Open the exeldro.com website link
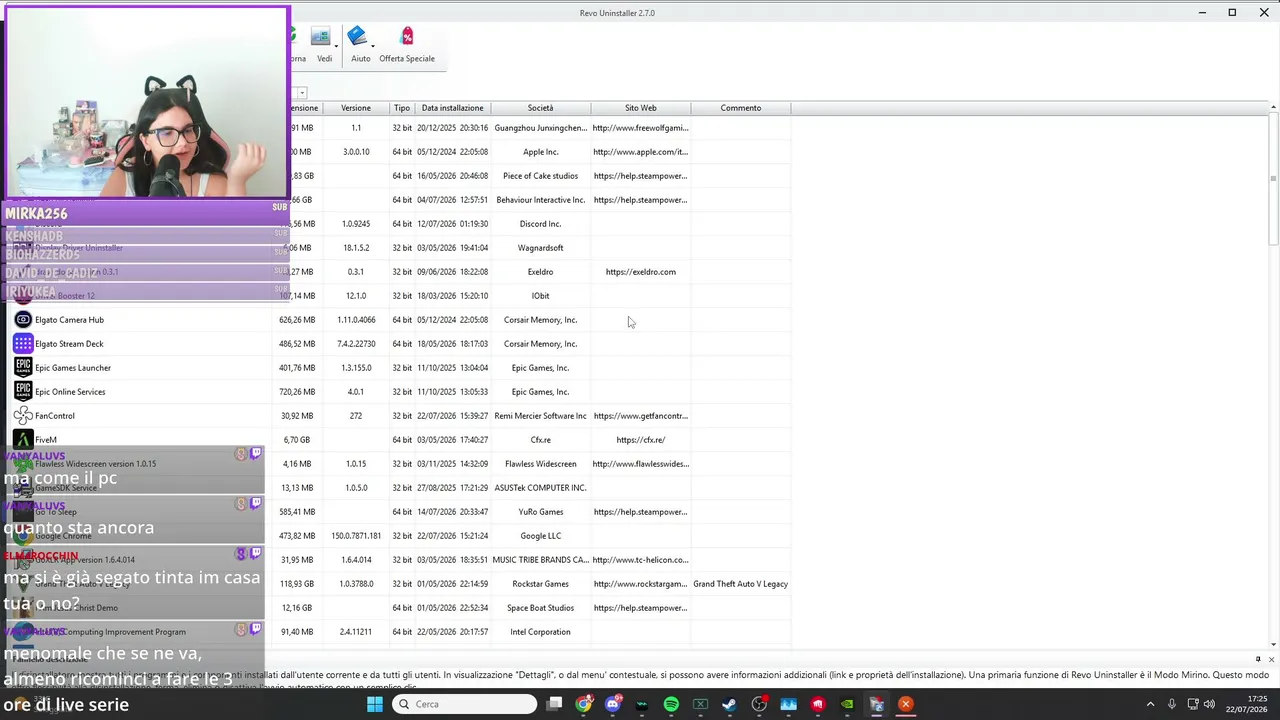1280x720 pixels. [x=641, y=272]
